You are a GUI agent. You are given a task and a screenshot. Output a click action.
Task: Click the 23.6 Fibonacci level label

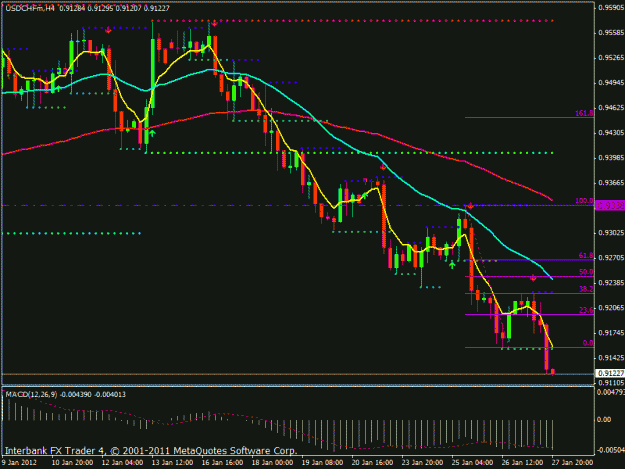586,310
